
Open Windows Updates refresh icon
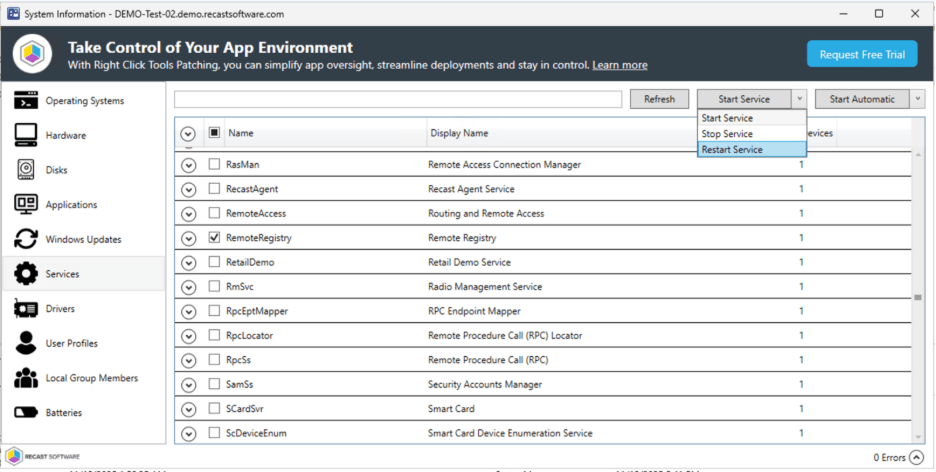pyautogui.click(x=26, y=239)
